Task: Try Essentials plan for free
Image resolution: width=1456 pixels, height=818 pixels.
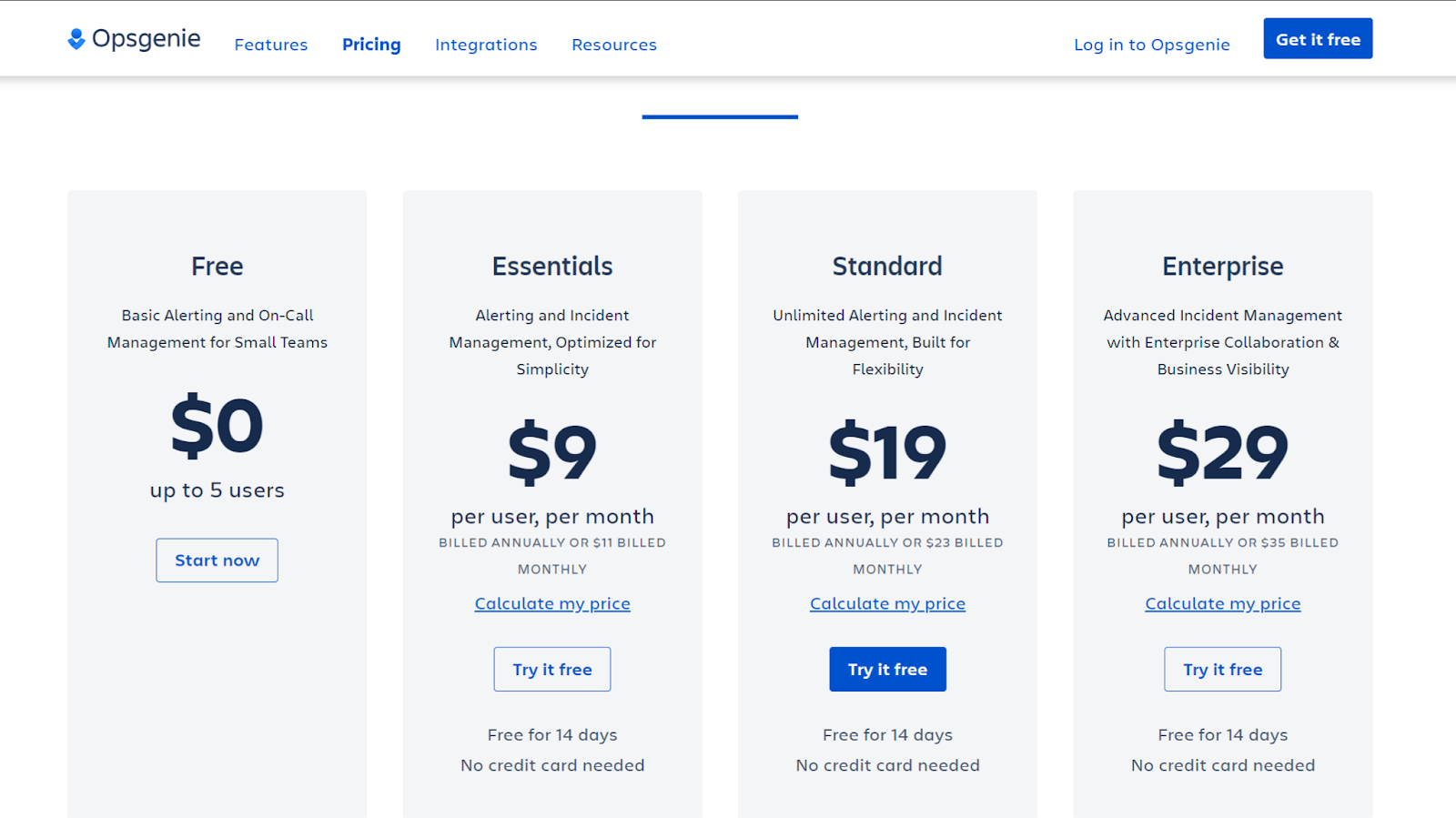Action: coord(552,670)
